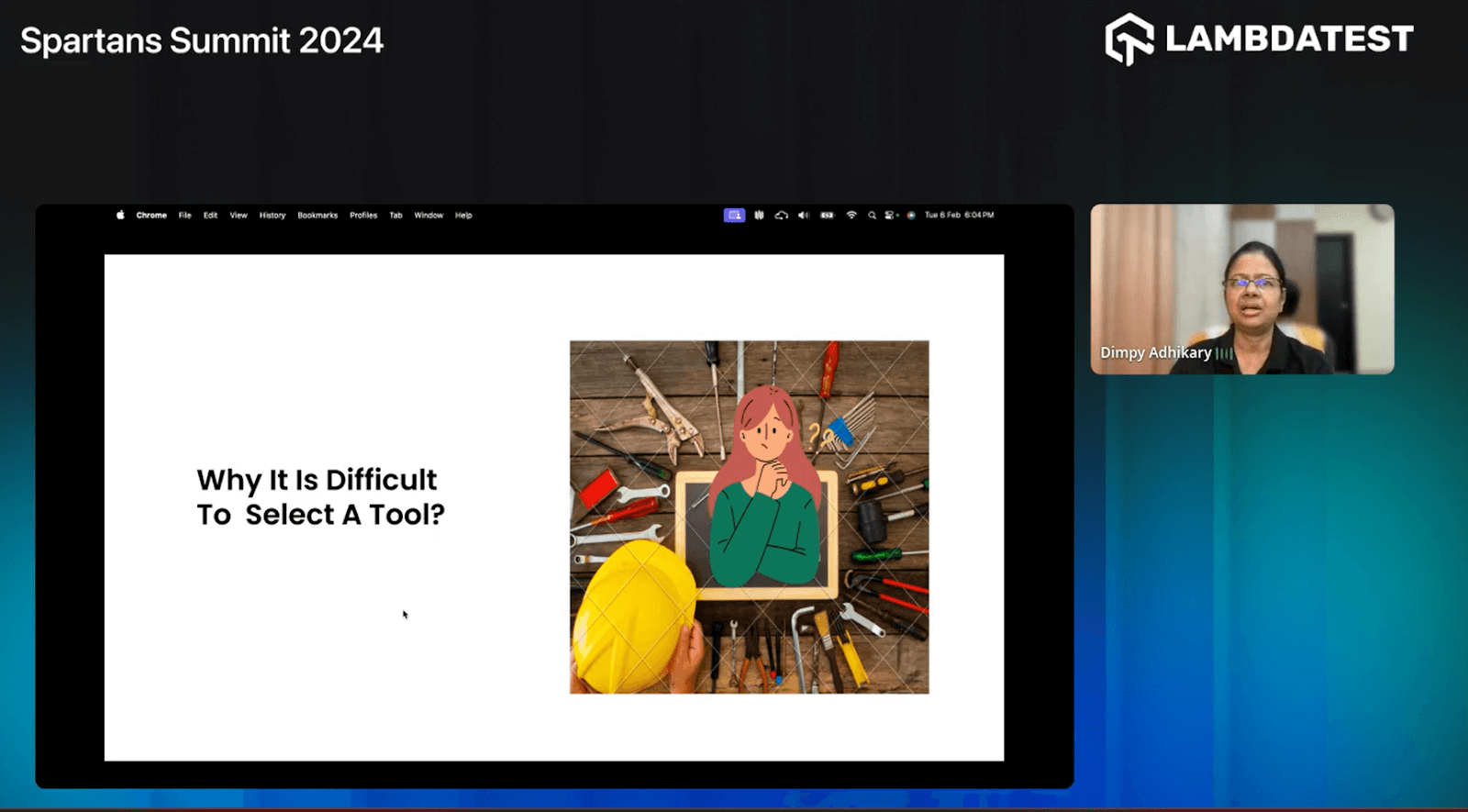Image resolution: width=1468 pixels, height=812 pixels.
Task: Open the Edit menu
Action: coord(210,216)
